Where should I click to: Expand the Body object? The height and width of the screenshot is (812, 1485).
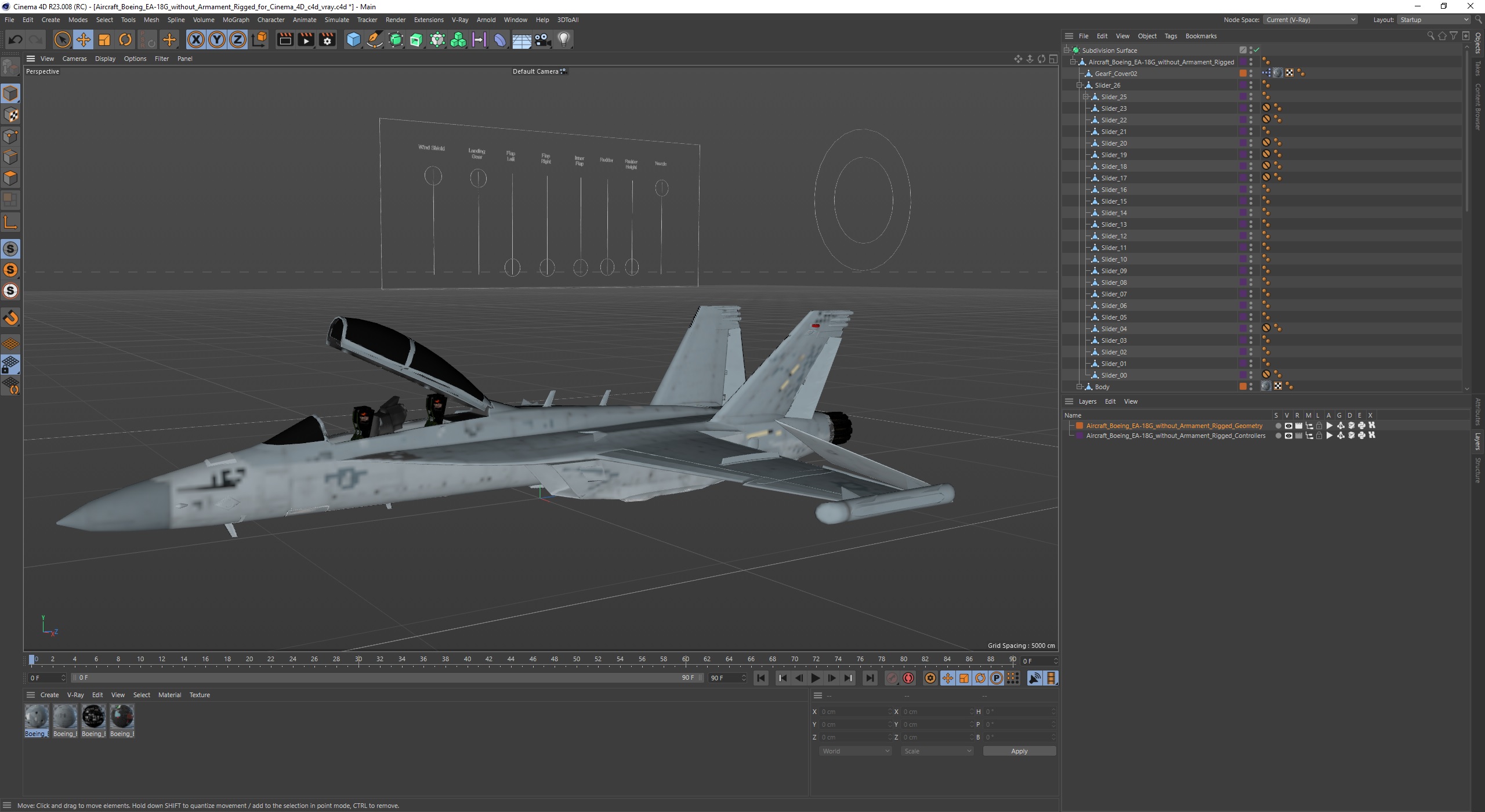(x=1080, y=386)
